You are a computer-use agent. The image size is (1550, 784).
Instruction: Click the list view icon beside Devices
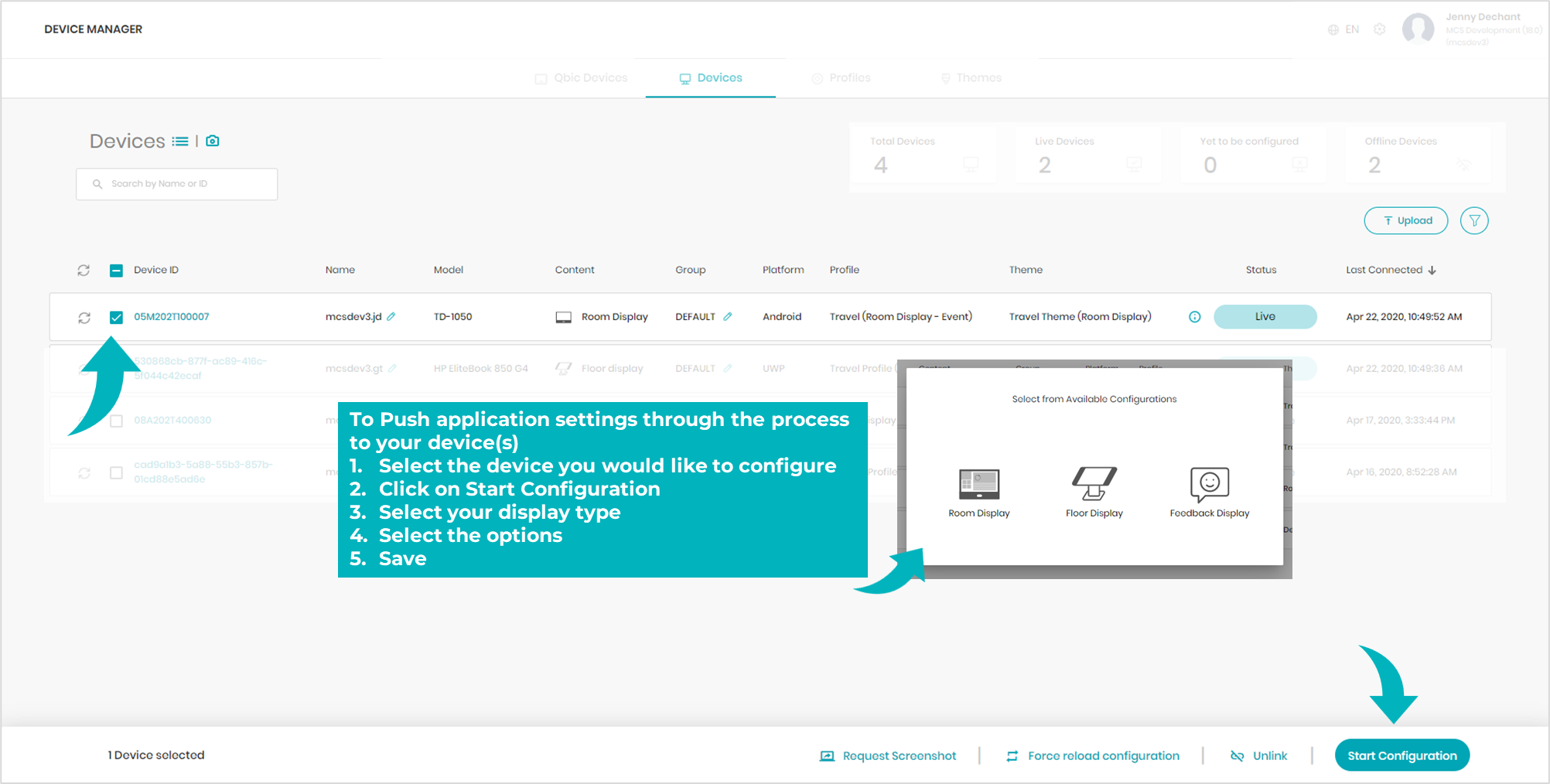180,141
